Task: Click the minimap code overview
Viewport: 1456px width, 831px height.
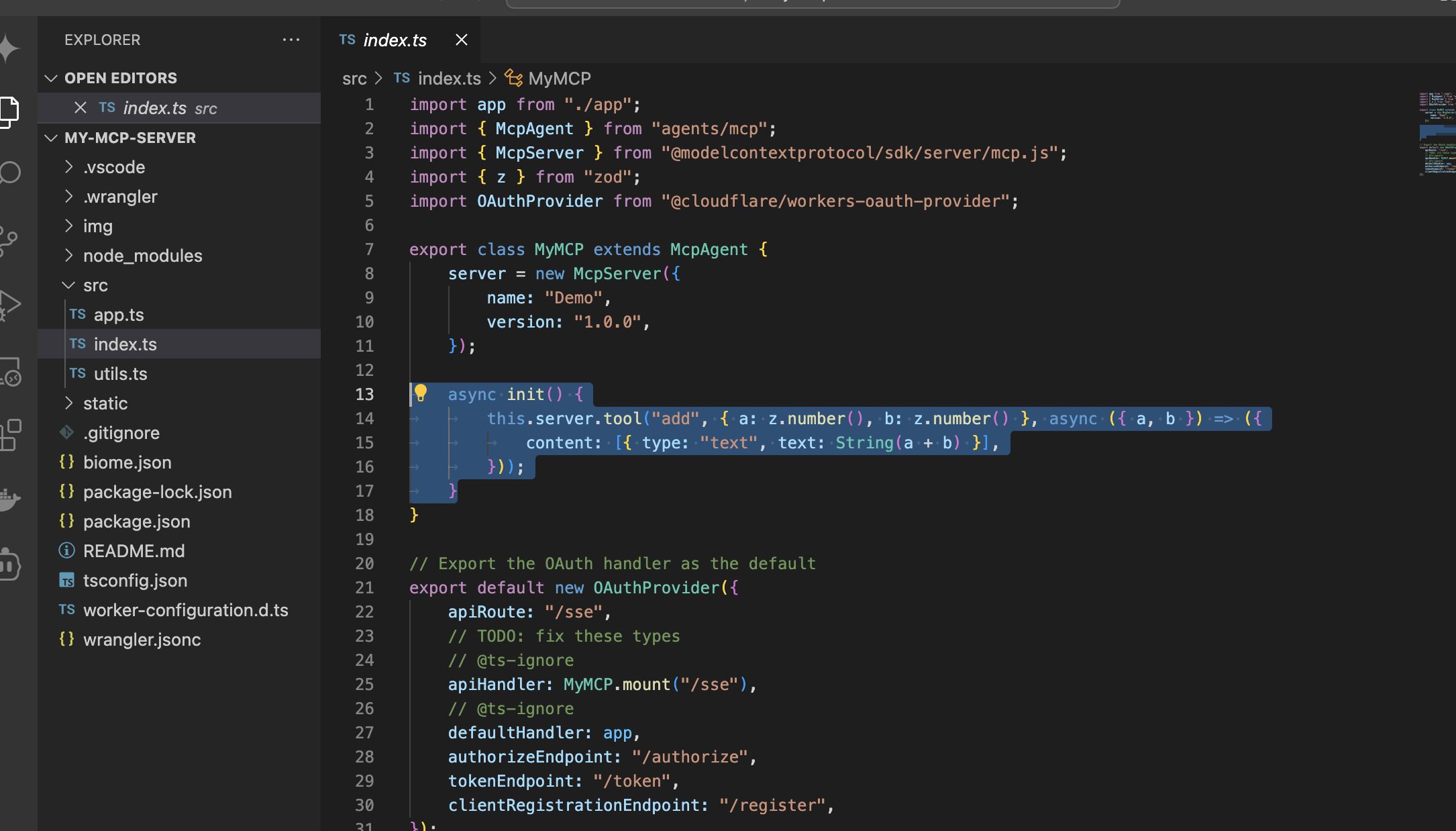Action: pyautogui.click(x=1437, y=134)
